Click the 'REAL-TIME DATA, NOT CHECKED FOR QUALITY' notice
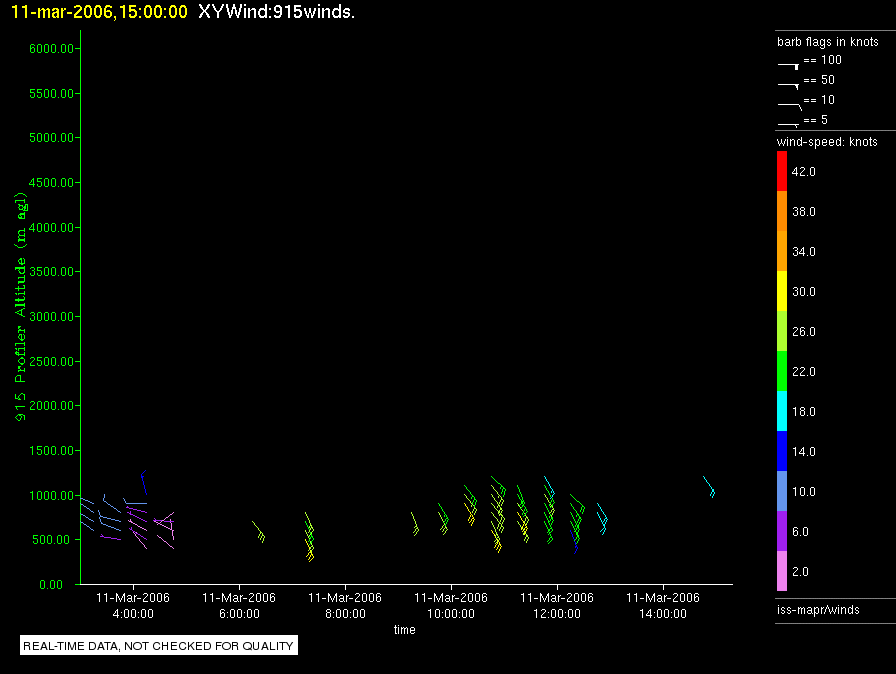This screenshot has height=674, width=896. point(158,646)
